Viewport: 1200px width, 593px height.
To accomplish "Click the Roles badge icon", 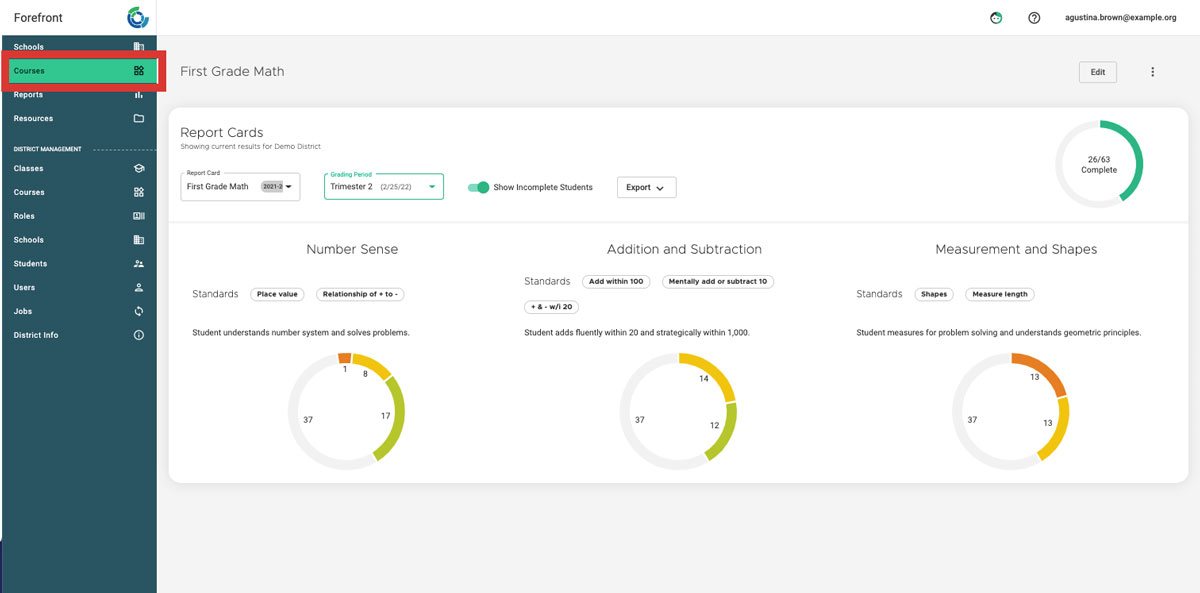I will tap(139, 216).
